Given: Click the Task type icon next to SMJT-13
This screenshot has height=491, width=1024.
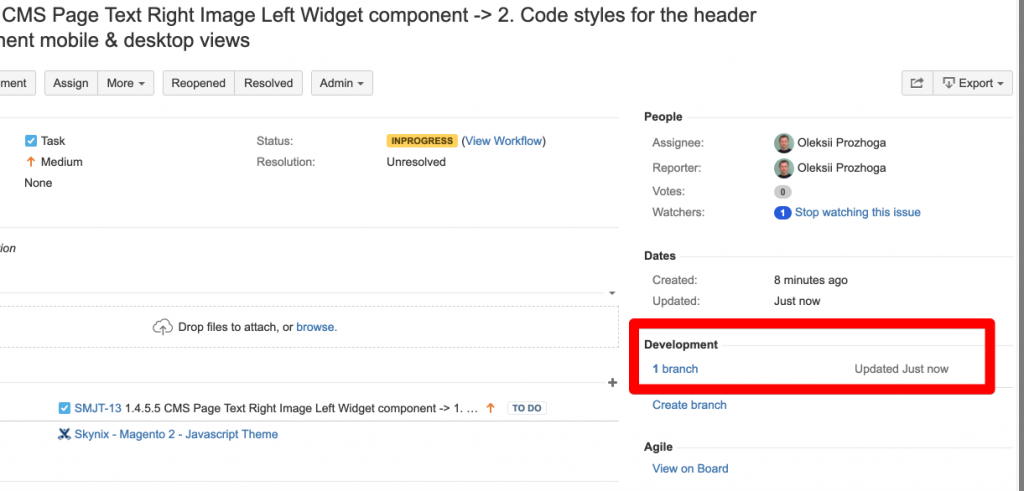Looking at the screenshot, I should [x=64, y=408].
